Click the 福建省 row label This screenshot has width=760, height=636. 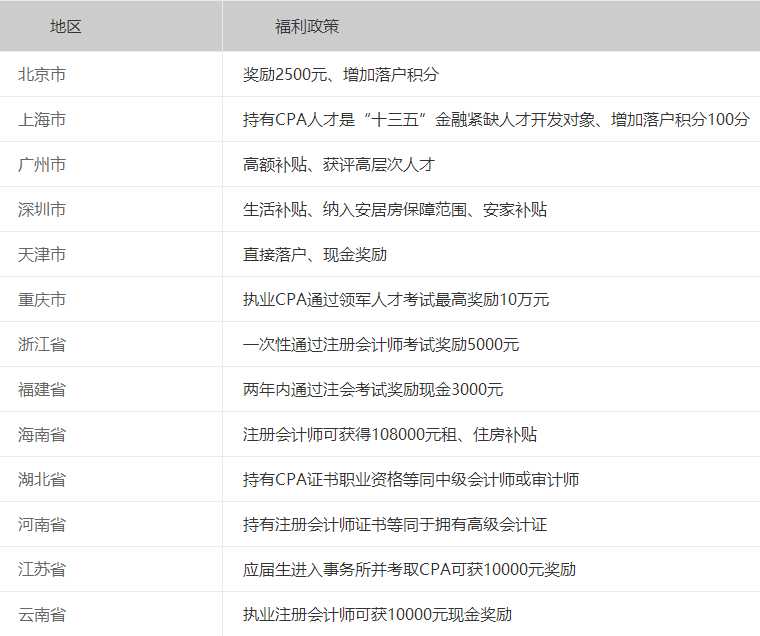(42, 389)
